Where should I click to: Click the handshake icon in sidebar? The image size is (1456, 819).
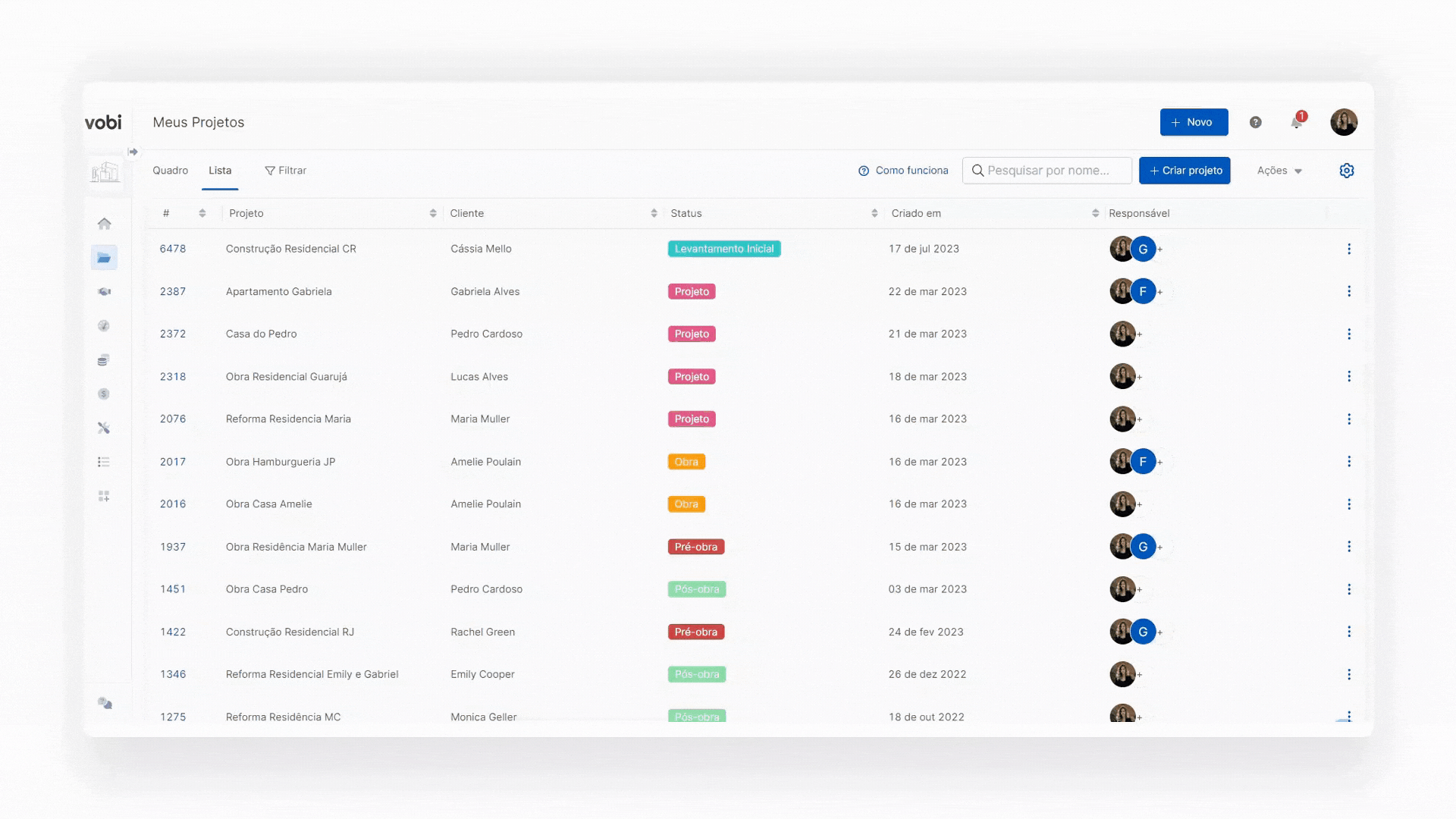[105, 292]
